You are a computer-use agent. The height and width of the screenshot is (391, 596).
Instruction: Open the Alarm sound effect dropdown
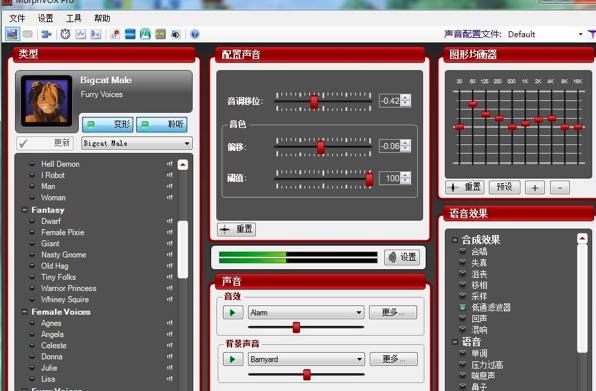[x=306, y=312]
